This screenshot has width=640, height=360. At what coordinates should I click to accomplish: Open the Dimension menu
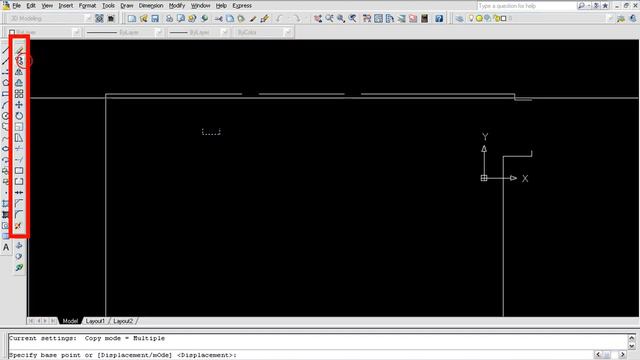click(151, 6)
